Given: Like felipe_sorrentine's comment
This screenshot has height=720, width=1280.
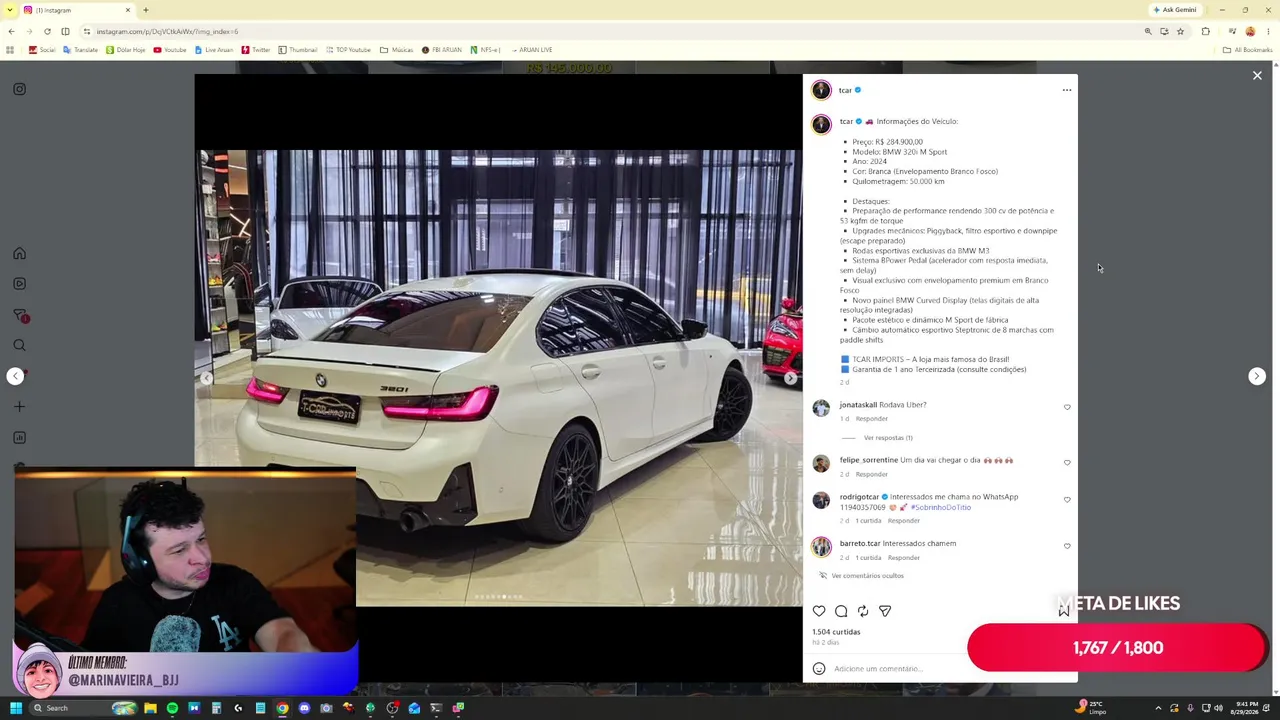Looking at the screenshot, I should 1067,463.
